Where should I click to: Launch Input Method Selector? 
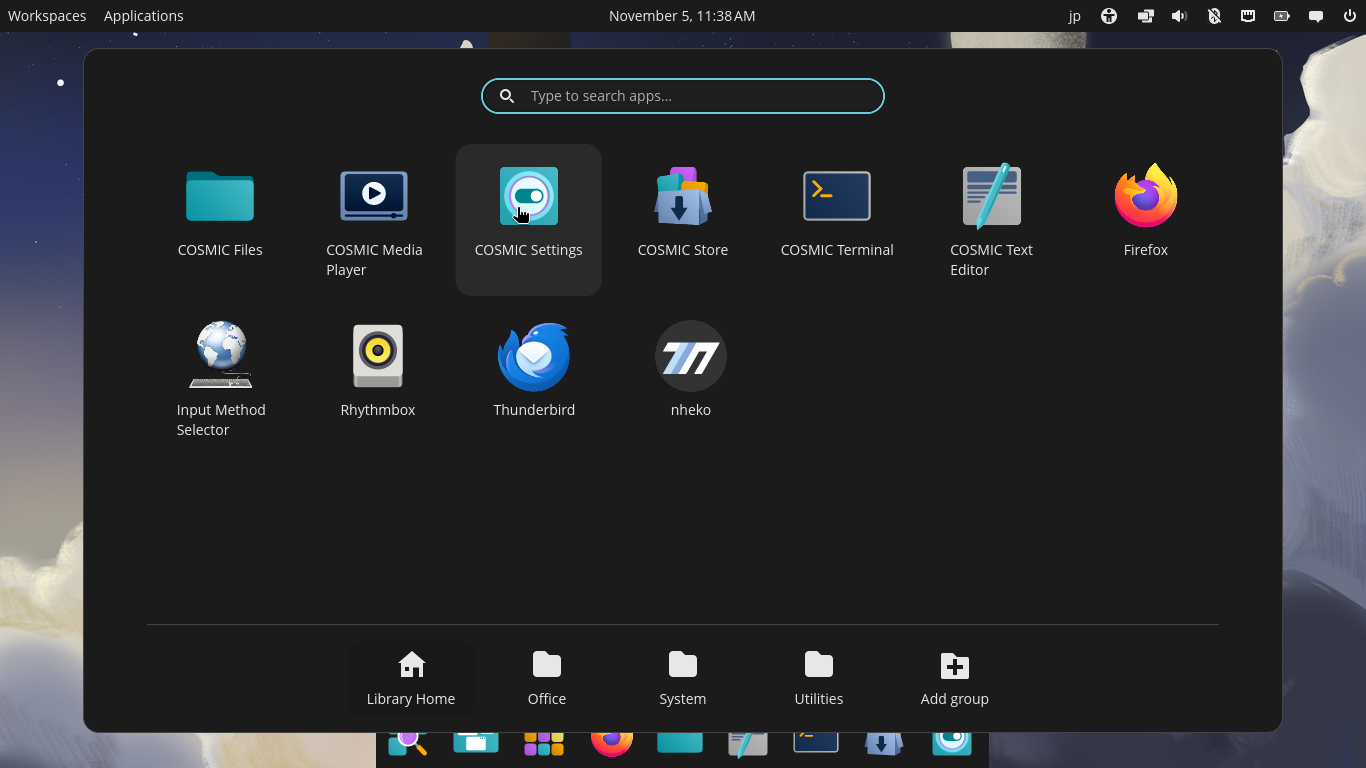click(220, 380)
